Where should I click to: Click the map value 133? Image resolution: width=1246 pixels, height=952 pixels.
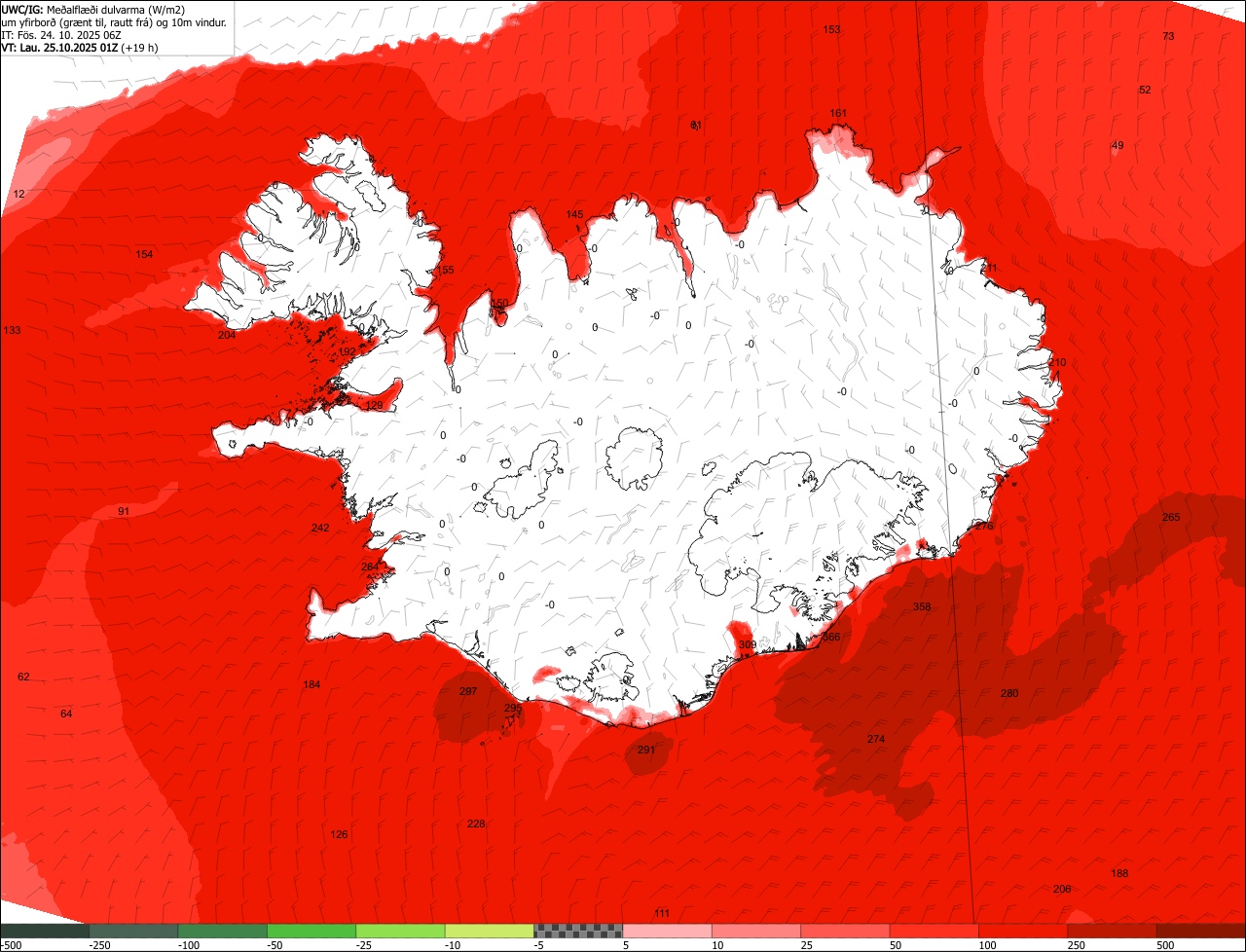[12, 330]
